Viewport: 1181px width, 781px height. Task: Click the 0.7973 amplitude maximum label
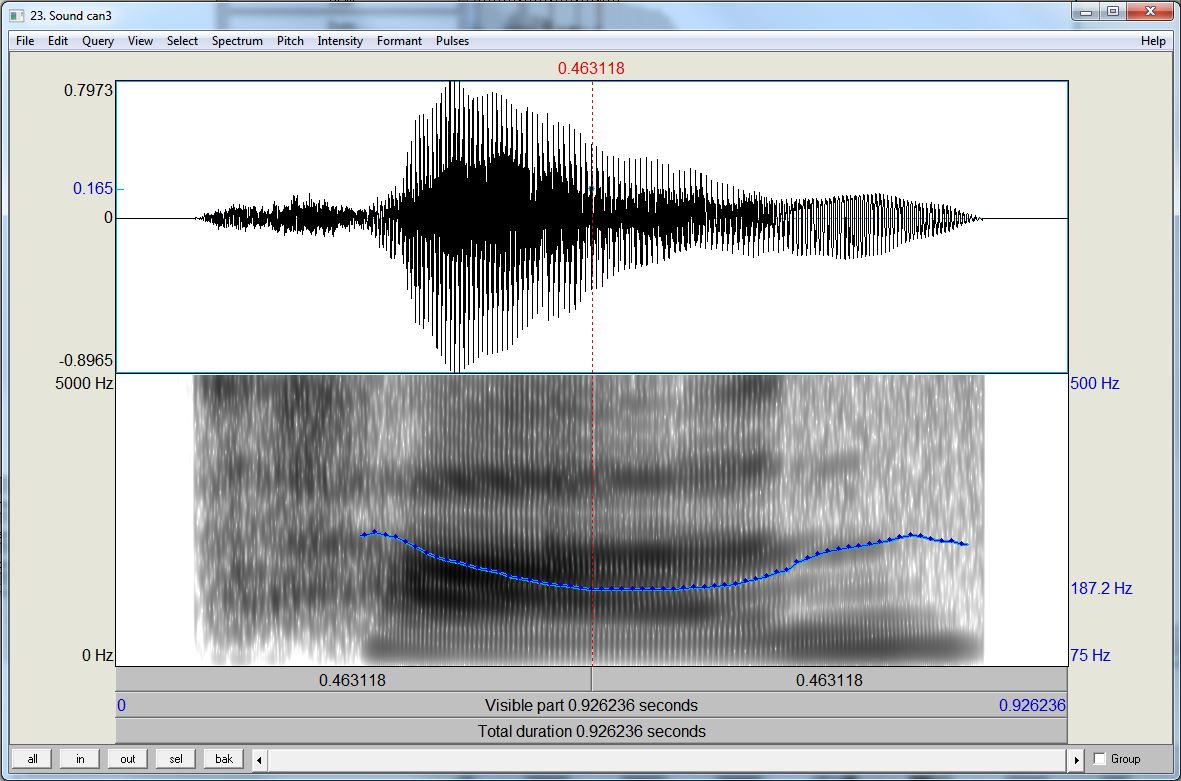click(x=88, y=90)
